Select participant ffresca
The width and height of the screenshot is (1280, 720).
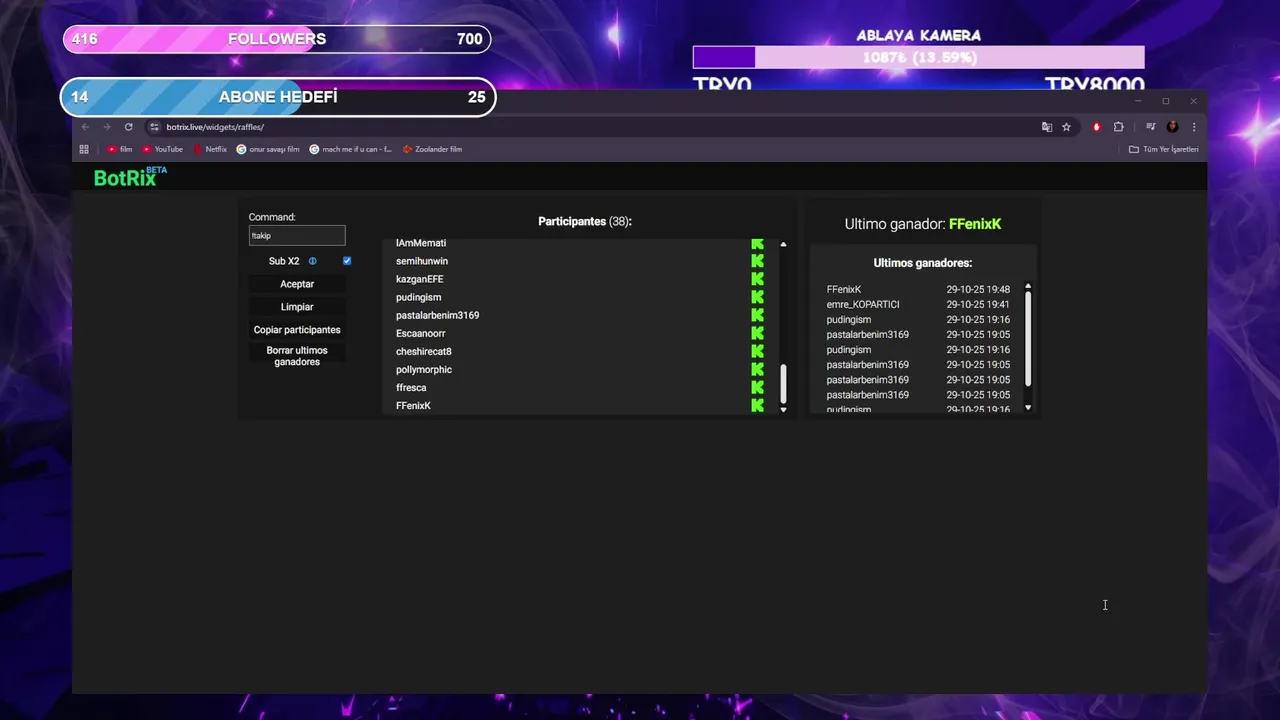point(411,387)
